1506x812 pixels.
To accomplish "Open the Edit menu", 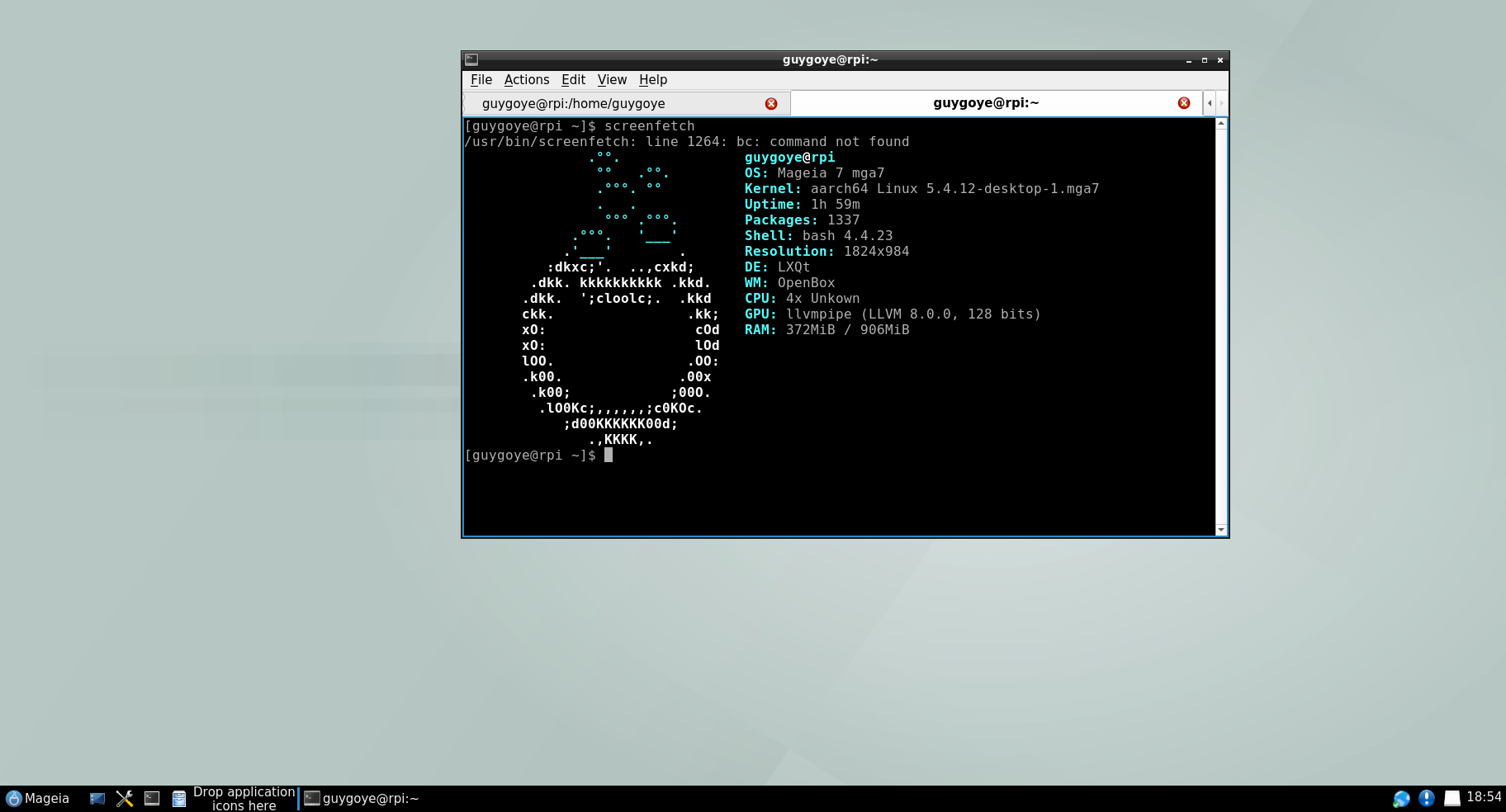I will click(573, 80).
